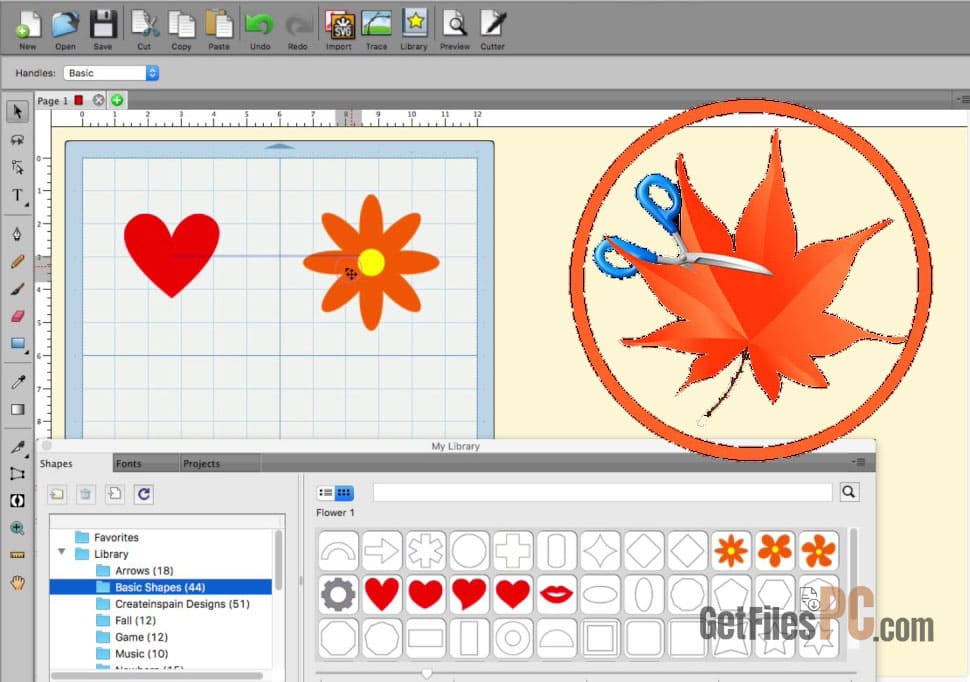970x682 pixels.
Task: Select the Brush tool
Action: (x=17, y=289)
